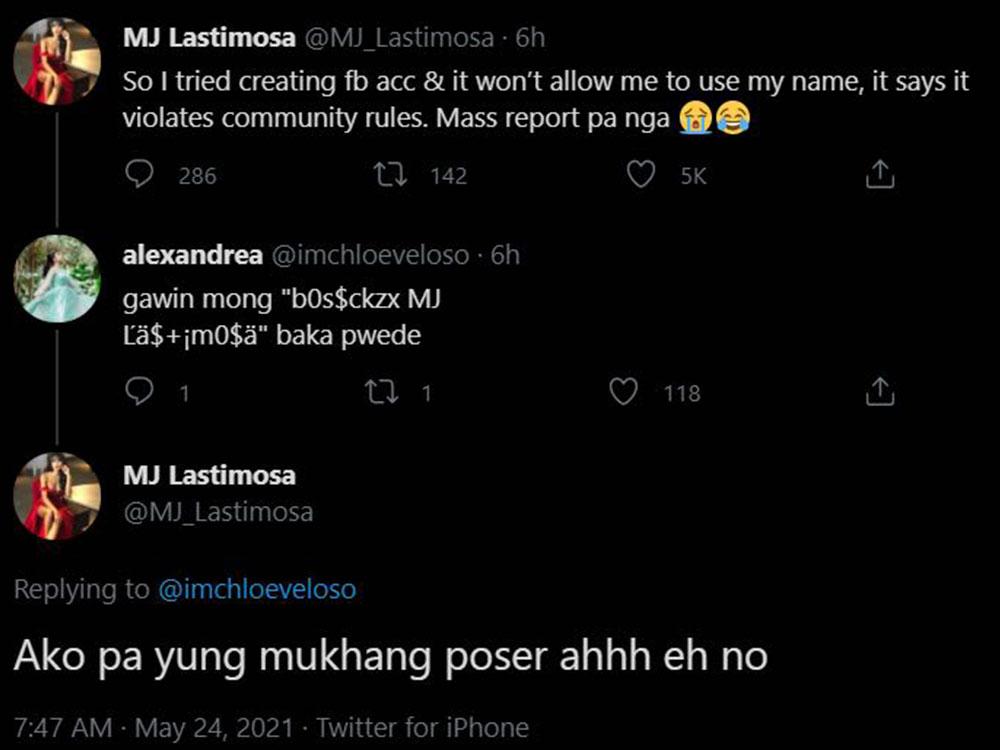
Task: Open the "Ako pa yung mukhang poser" tweet text
Action: [x=390, y=656]
